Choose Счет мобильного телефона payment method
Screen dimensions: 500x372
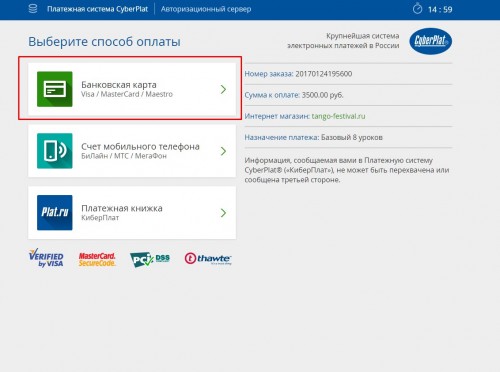(132, 151)
